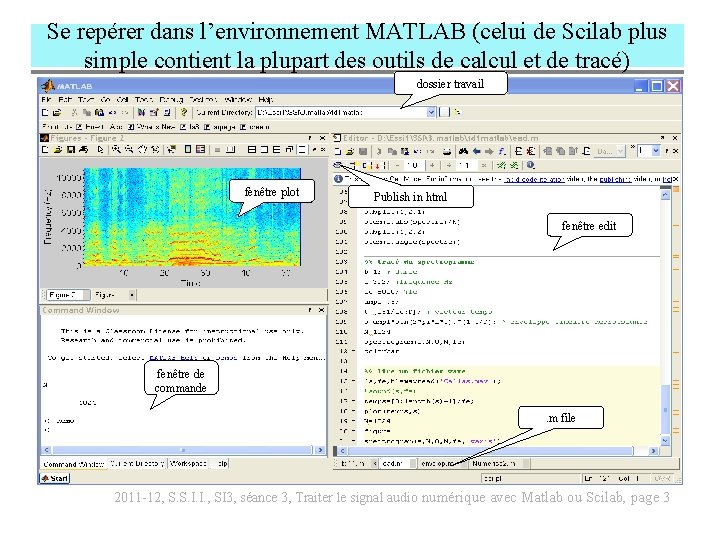Print the figure from Figures toolbar
Screen dimensions: 720x540
[83, 150]
